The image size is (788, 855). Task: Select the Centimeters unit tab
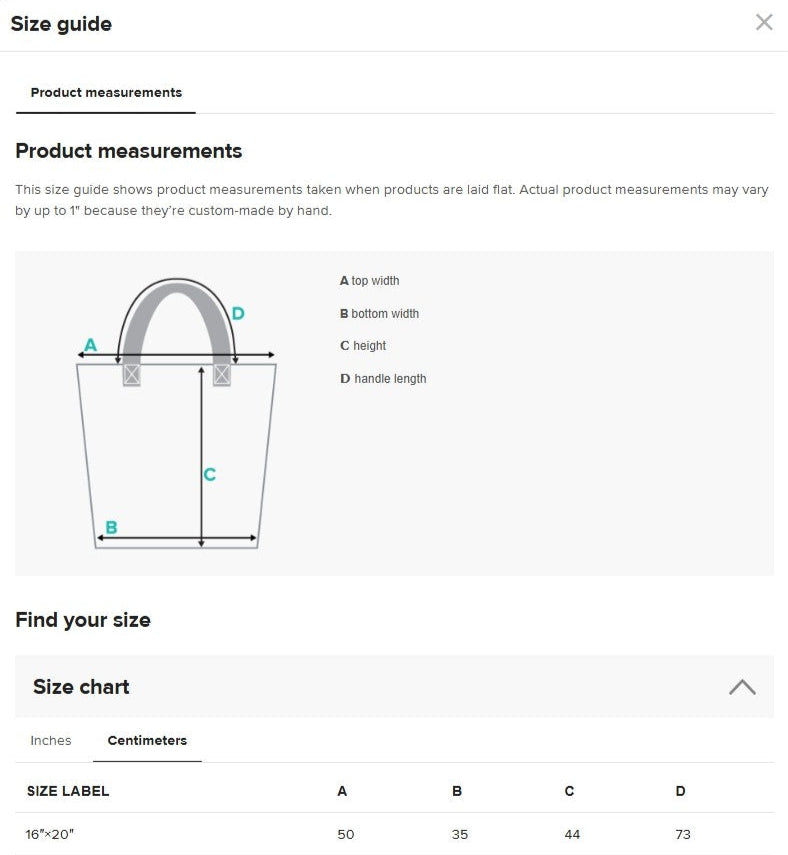147,740
